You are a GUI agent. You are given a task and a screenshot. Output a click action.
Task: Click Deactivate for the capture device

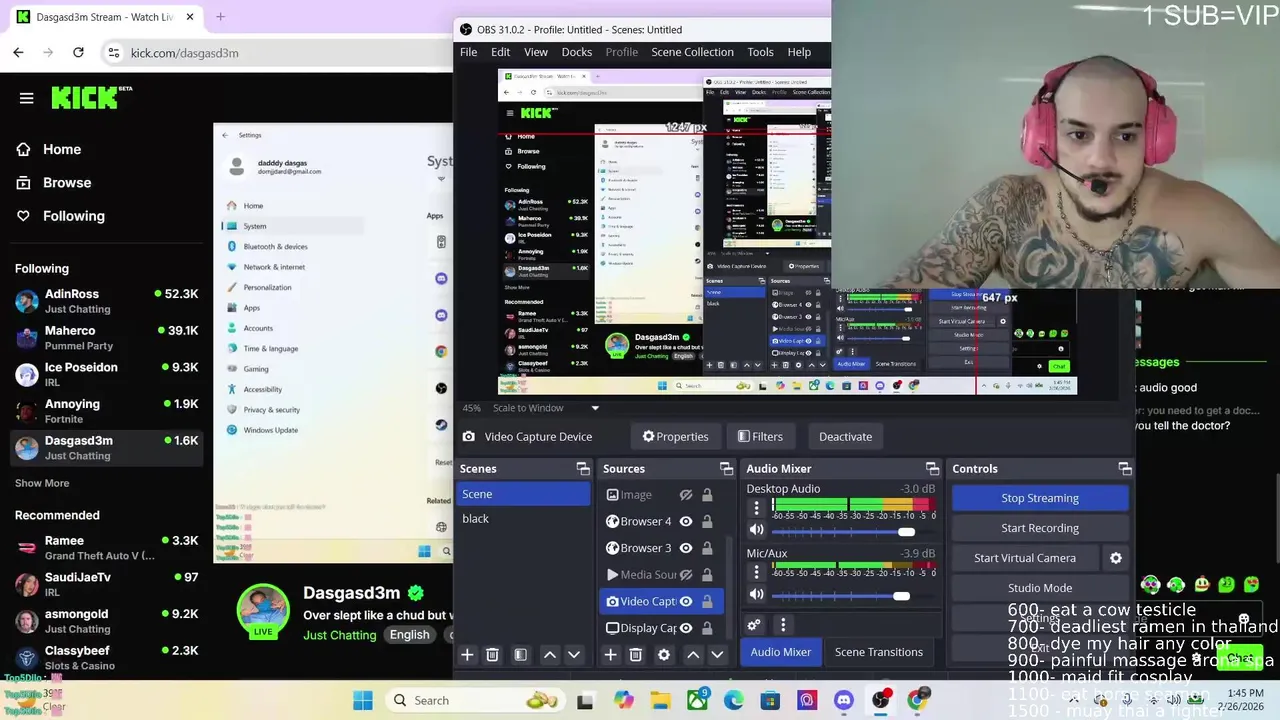(x=845, y=436)
